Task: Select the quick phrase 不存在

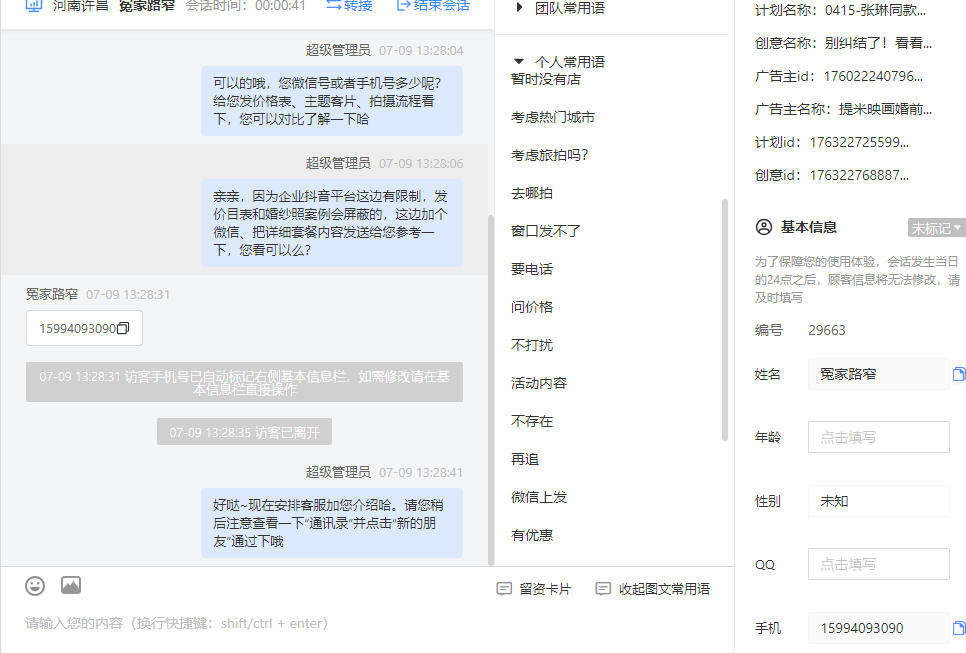Action: [532, 421]
